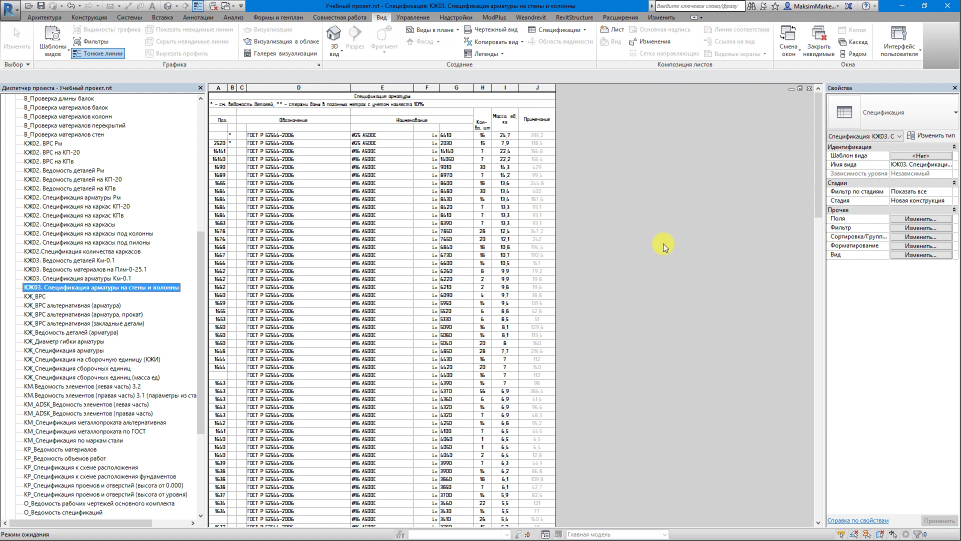Open Галерея визуализации tool
The height and width of the screenshot is (541, 961).
coord(280,53)
